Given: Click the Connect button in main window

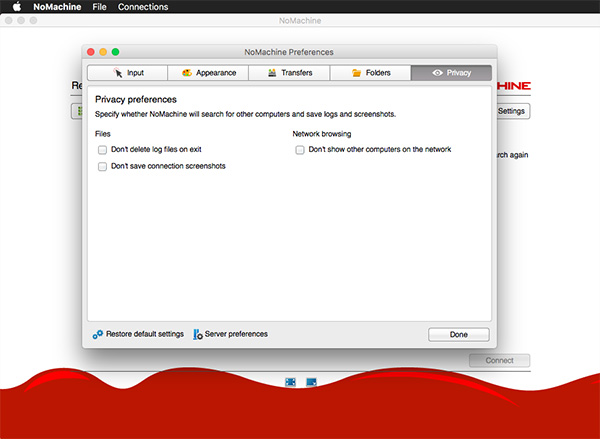Looking at the screenshot, I should coord(499,361).
